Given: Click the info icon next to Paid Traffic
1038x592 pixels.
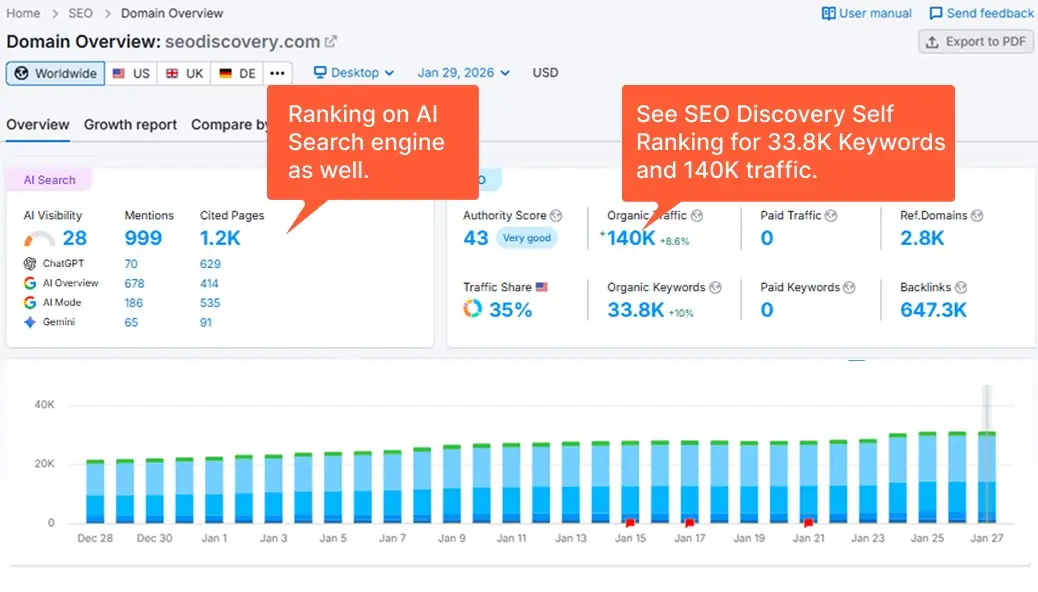Looking at the screenshot, I should coord(831,215).
